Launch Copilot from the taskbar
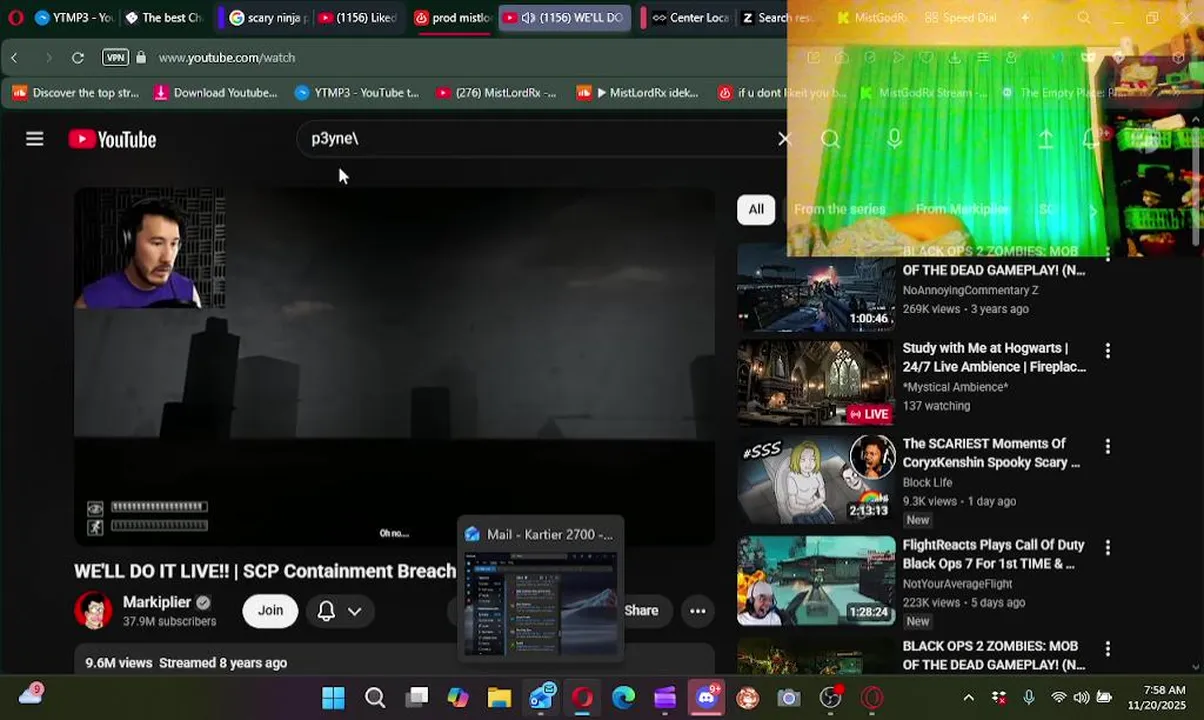This screenshot has width=1204, height=720. pyautogui.click(x=458, y=697)
